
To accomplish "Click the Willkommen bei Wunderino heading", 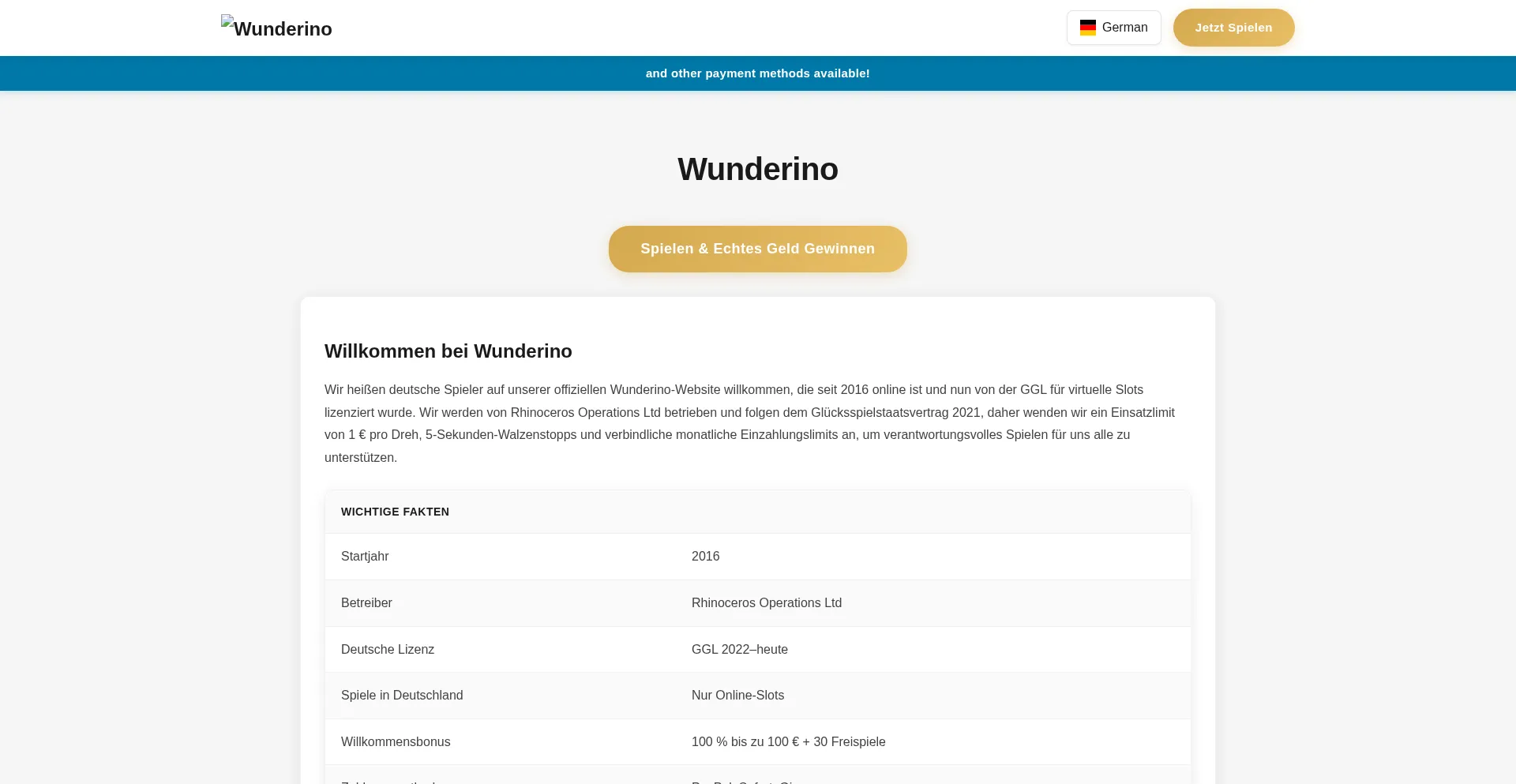I will pyautogui.click(x=448, y=351).
